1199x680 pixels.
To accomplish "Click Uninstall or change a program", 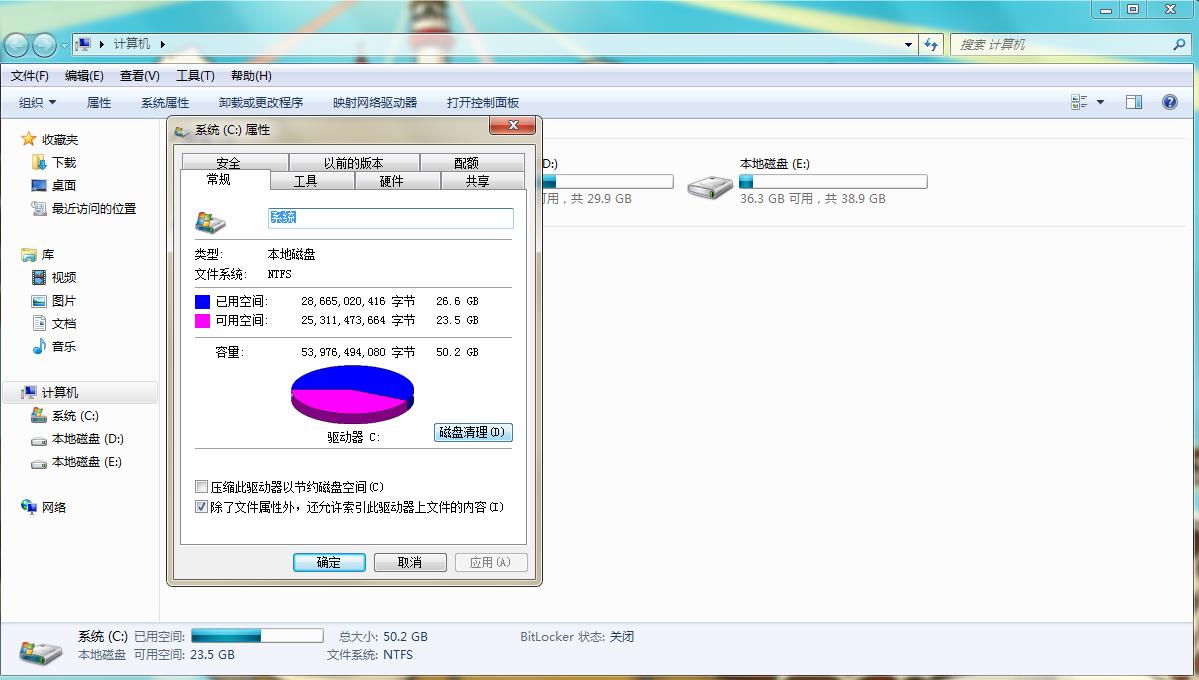I will tap(261, 102).
